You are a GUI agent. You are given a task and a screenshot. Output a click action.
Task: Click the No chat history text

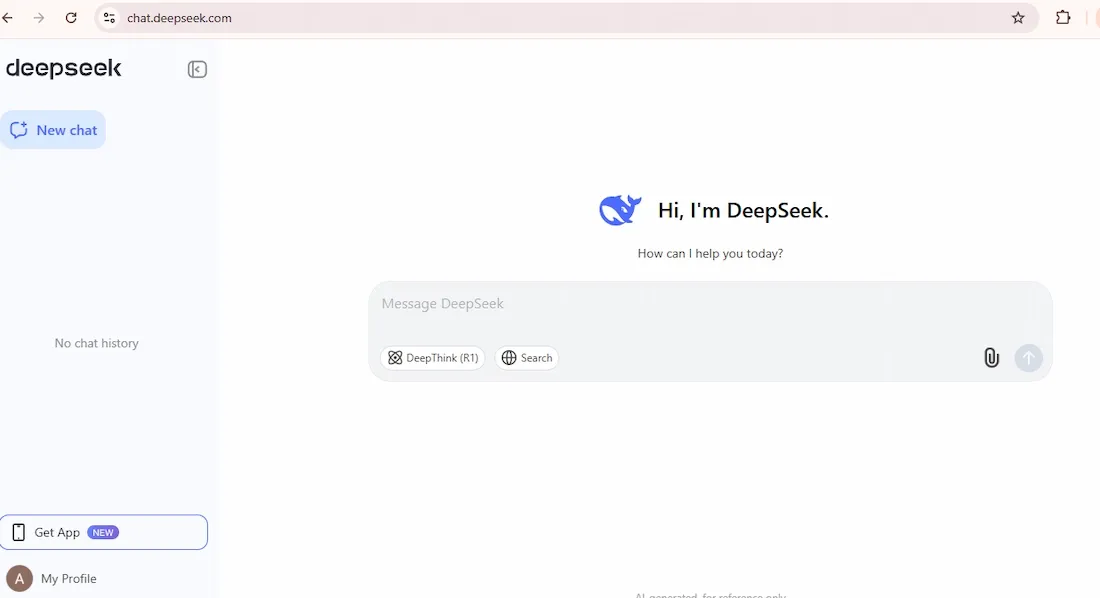[97, 343]
